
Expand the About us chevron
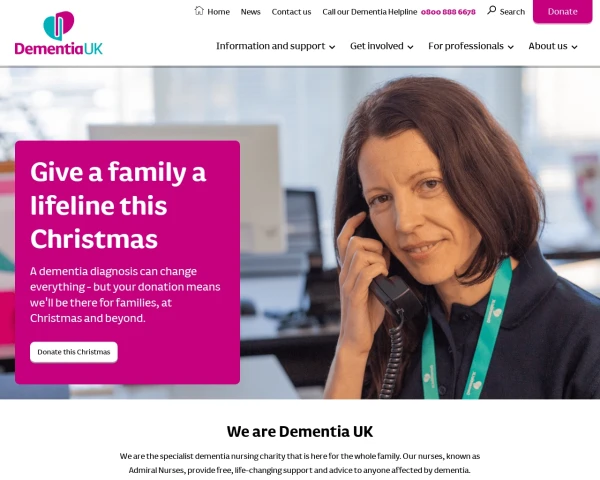coord(574,47)
